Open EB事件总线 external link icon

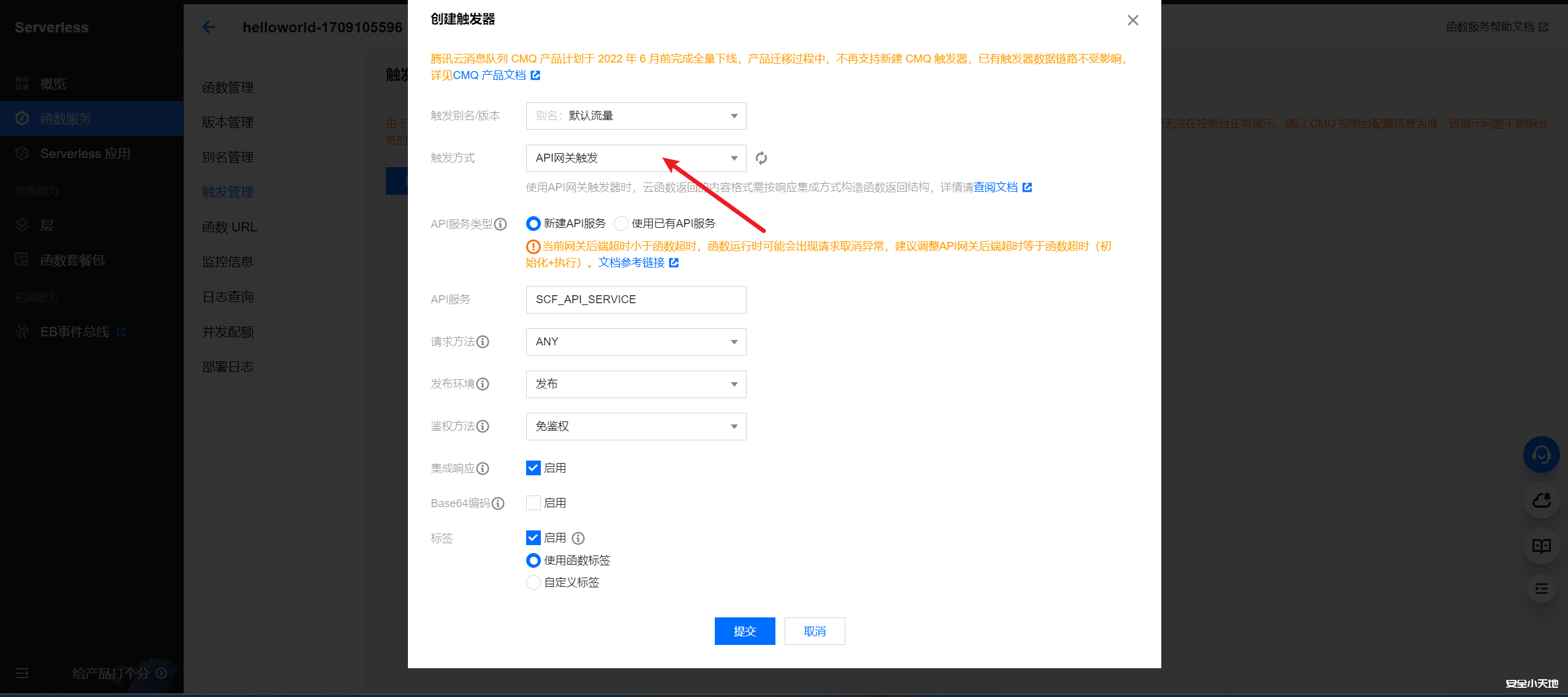coord(121,331)
